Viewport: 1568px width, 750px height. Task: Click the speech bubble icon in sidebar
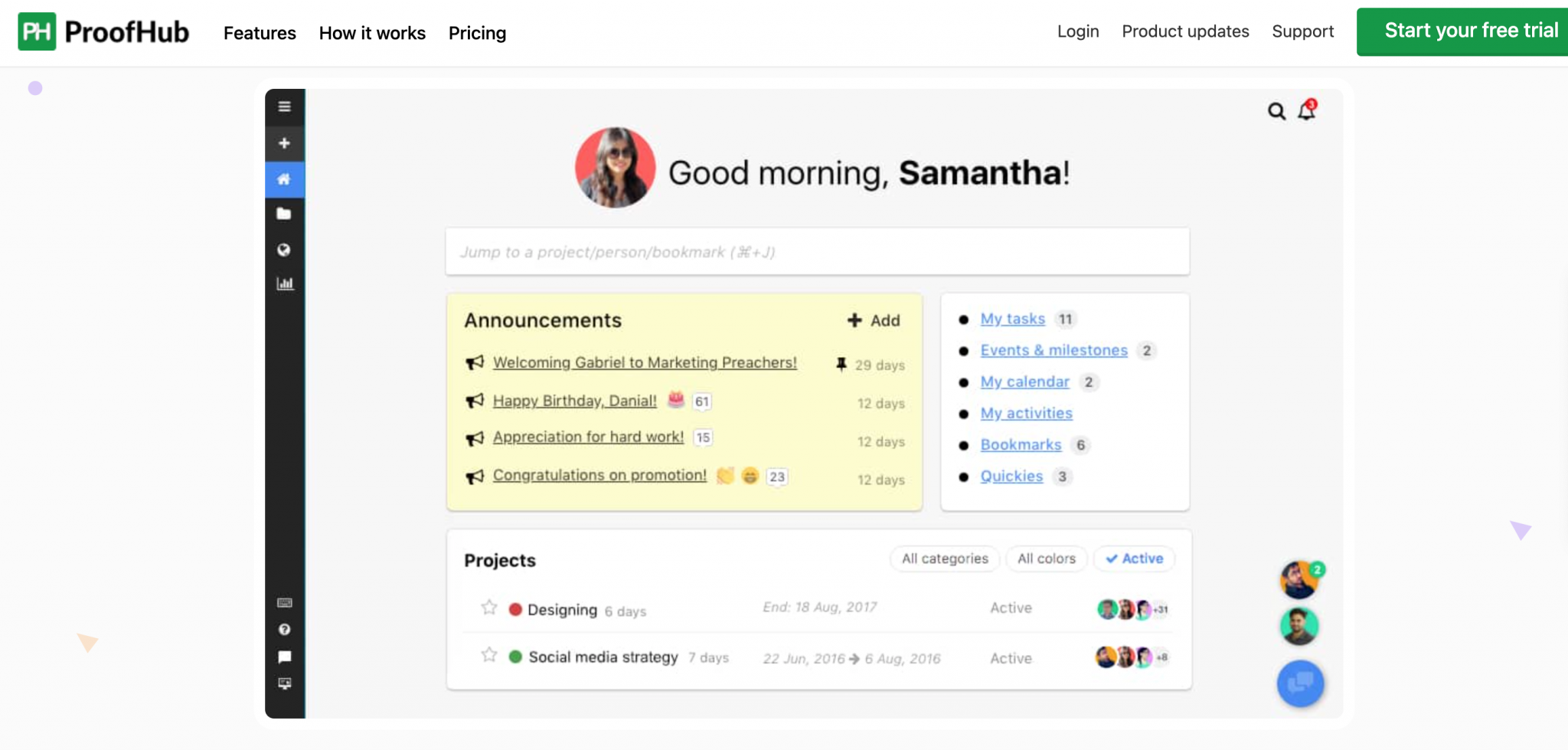pyautogui.click(x=285, y=657)
